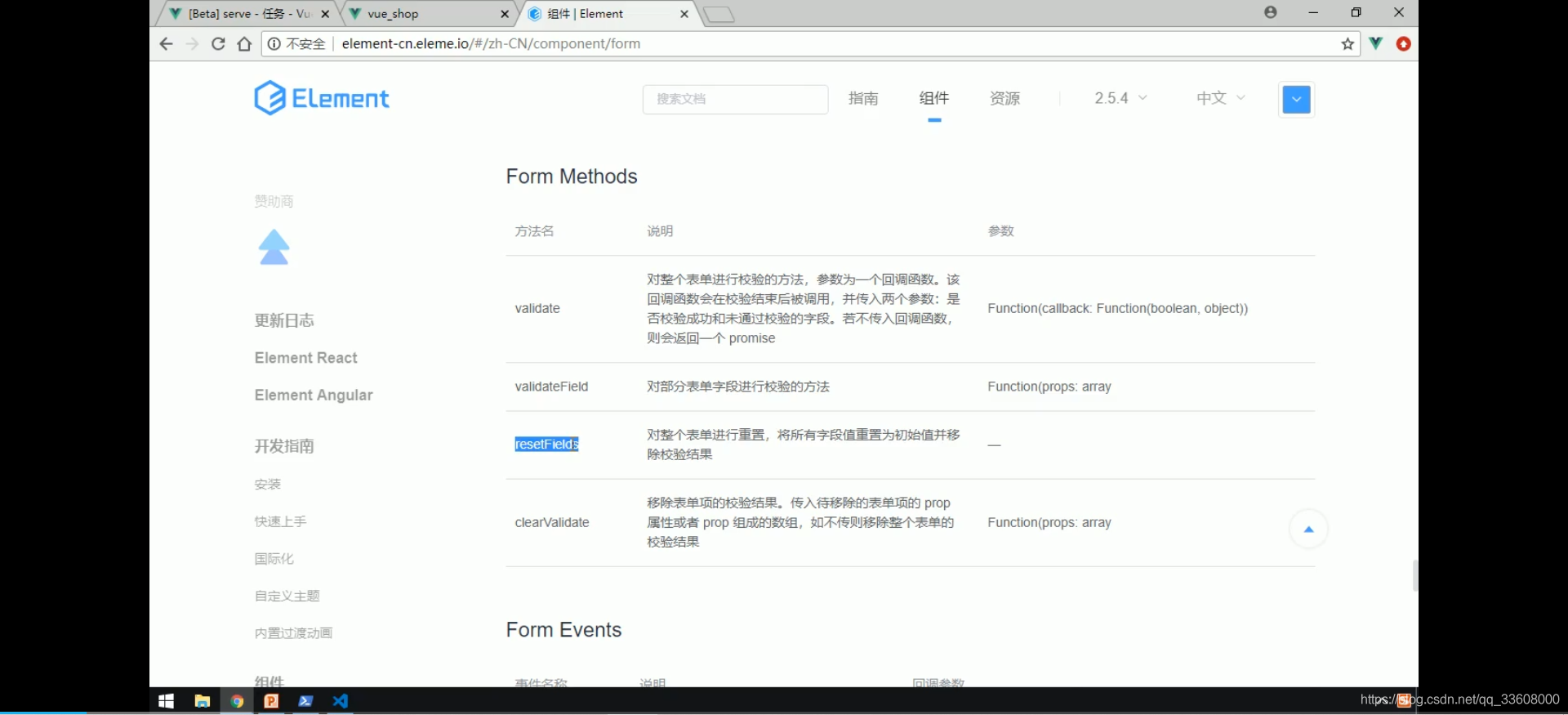
Task: Click the page vertical scrollbar thumb
Action: coord(1414,575)
